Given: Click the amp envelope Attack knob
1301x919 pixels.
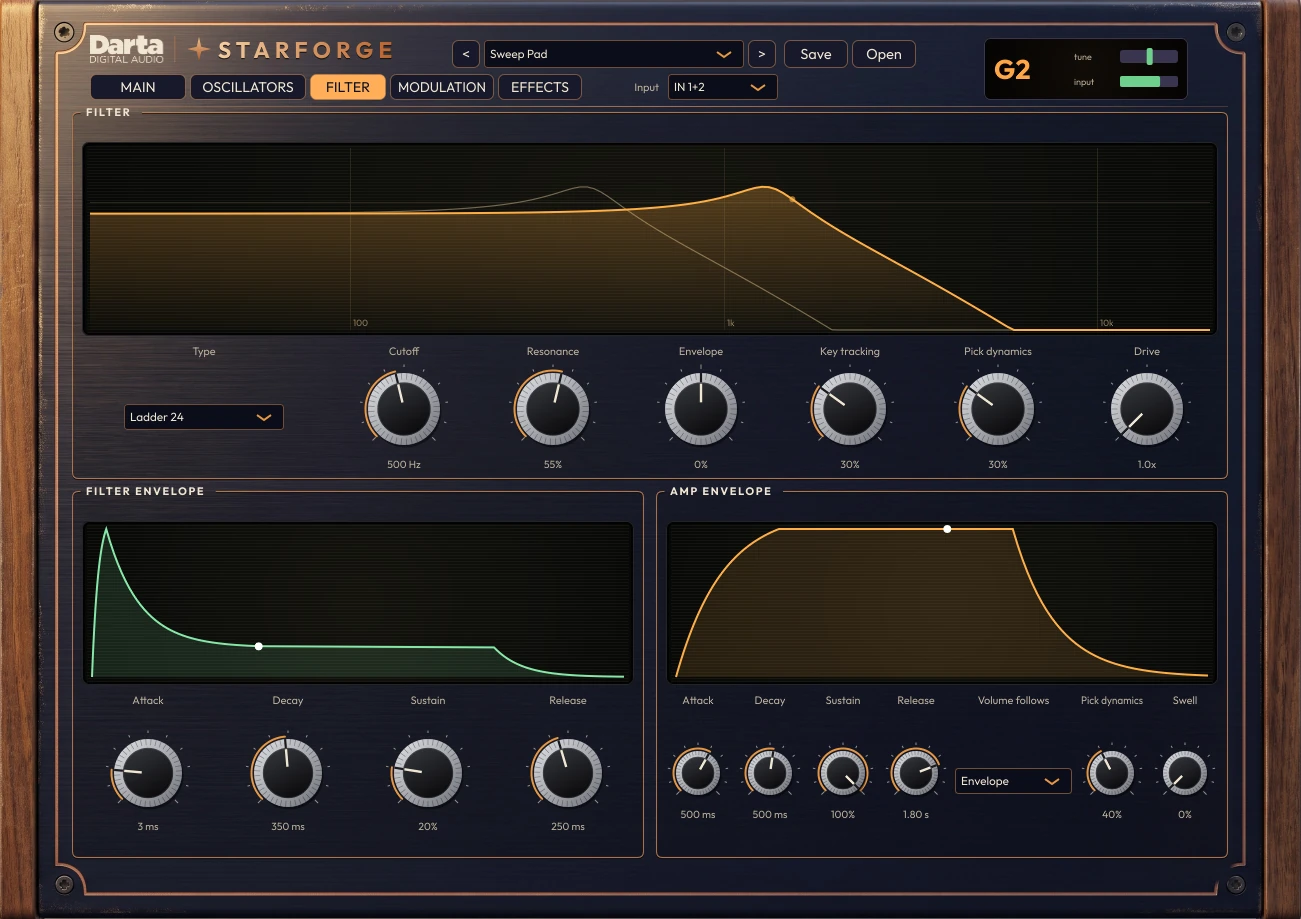Looking at the screenshot, I should click(x=697, y=773).
